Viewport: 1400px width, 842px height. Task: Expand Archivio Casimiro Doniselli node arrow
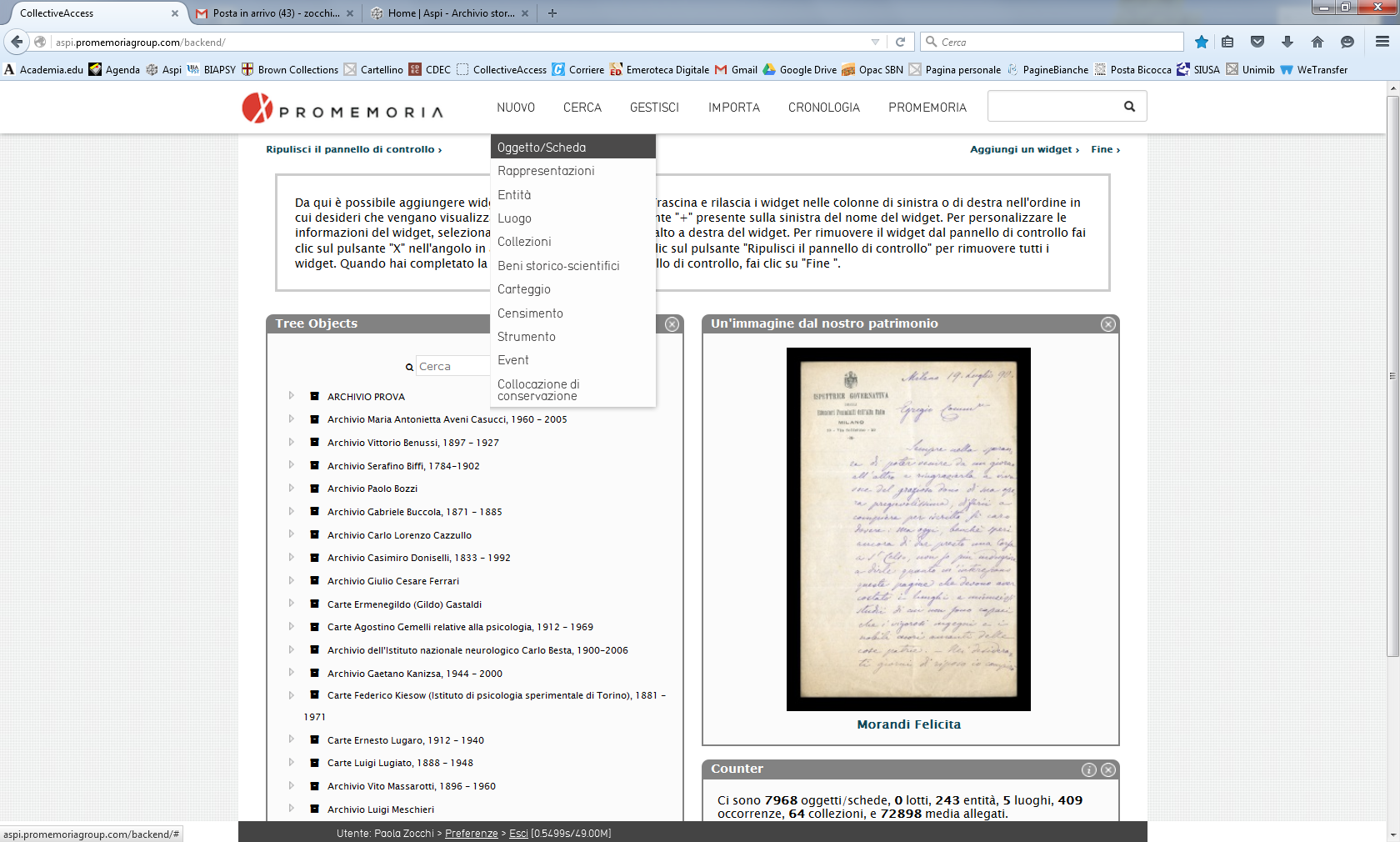pos(291,557)
